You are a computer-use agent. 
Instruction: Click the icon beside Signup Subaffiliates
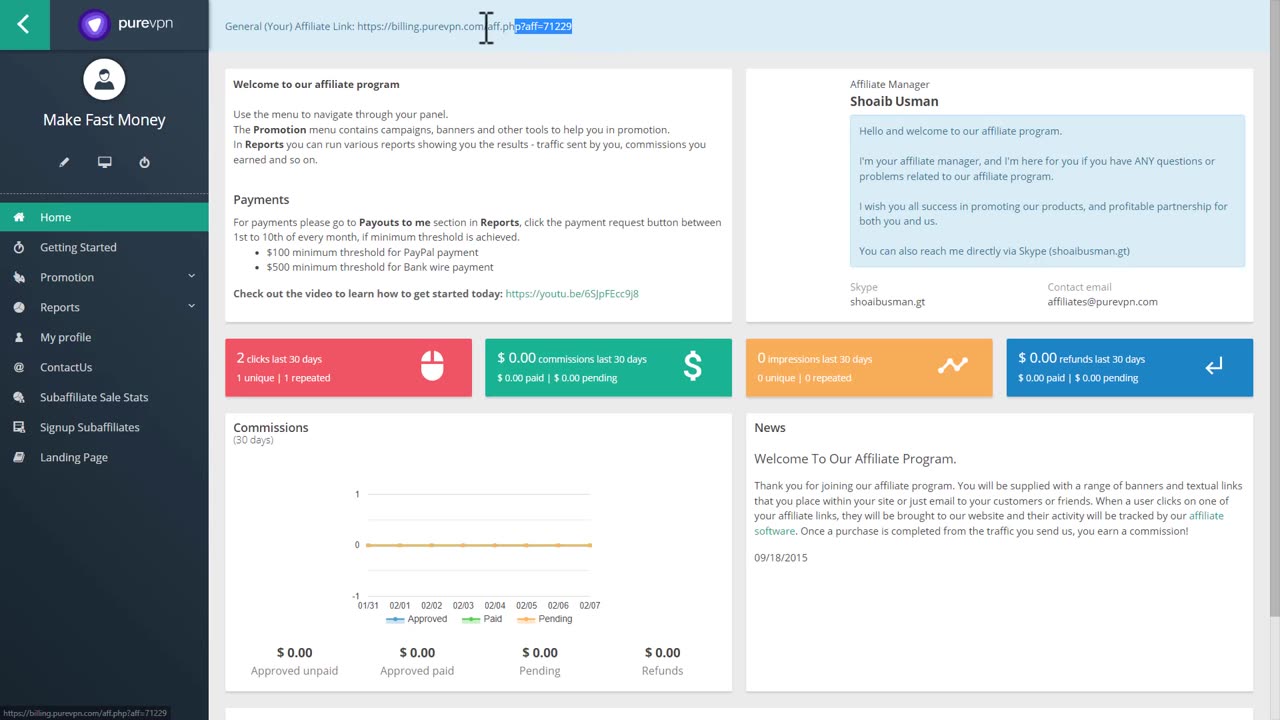coord(19,427)
